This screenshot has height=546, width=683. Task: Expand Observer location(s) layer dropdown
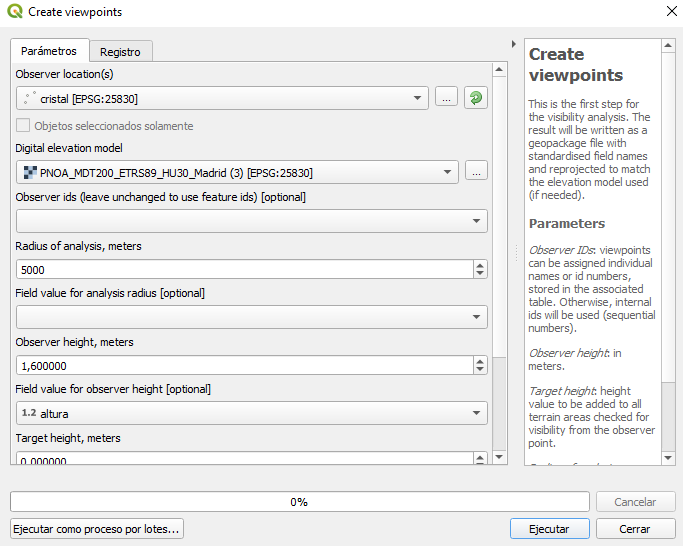[417, 98]
